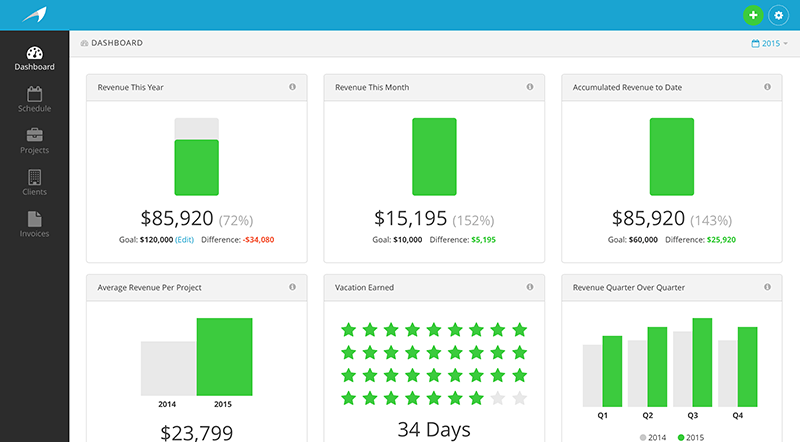Expand the 2015 year dropdown
This screenshot has width=800, height=442.
[x=769, y=44]
